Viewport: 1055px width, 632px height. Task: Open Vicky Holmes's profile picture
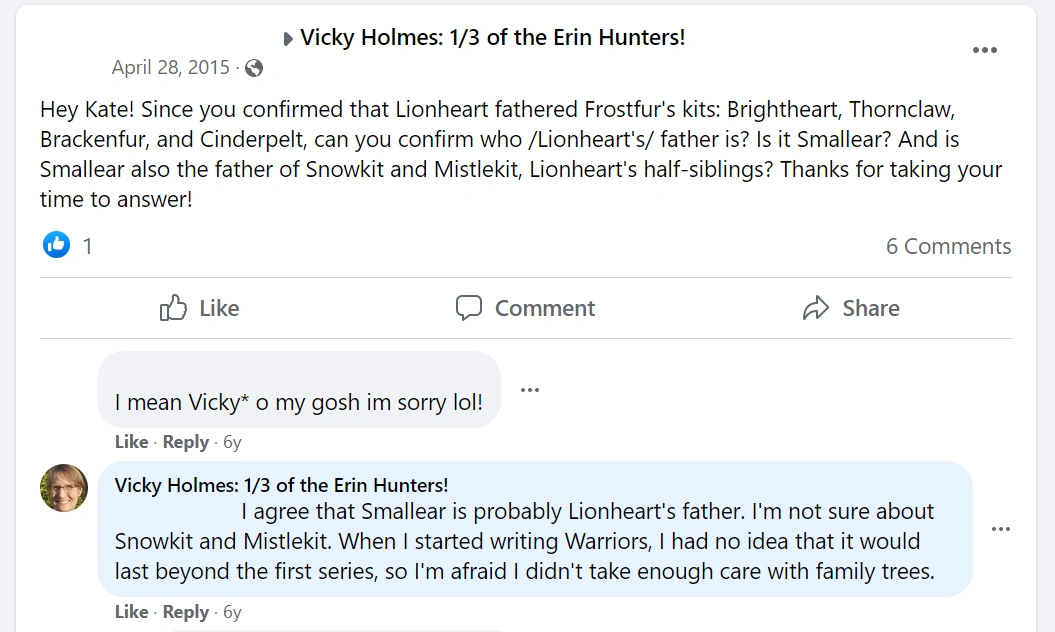point(64,488)
